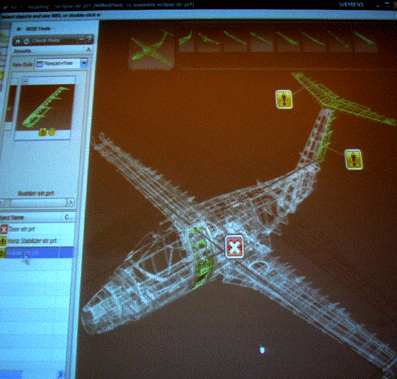
Task: Select the second thumbnail in the top strip
Action: (x=186, y=39)
